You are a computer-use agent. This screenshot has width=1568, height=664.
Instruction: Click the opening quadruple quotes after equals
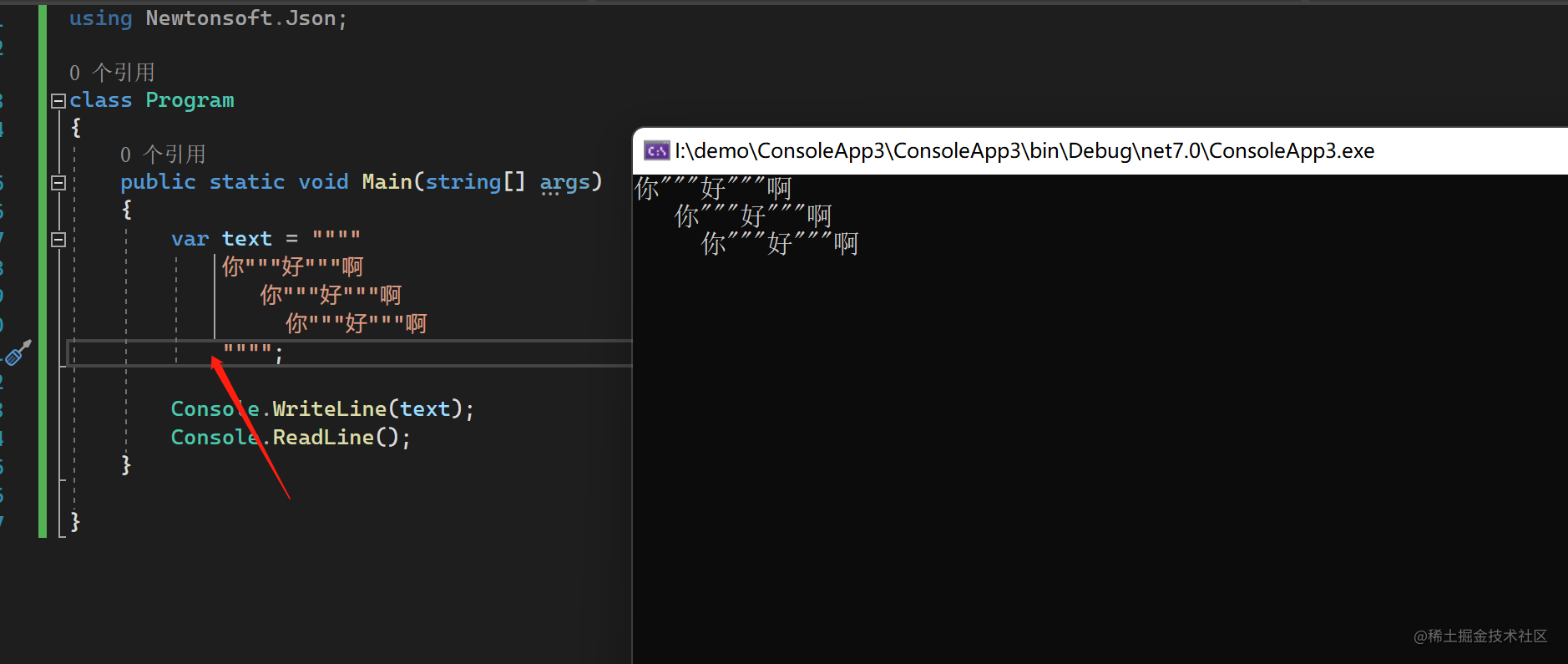pyautogui.click(x=336, y=238)
